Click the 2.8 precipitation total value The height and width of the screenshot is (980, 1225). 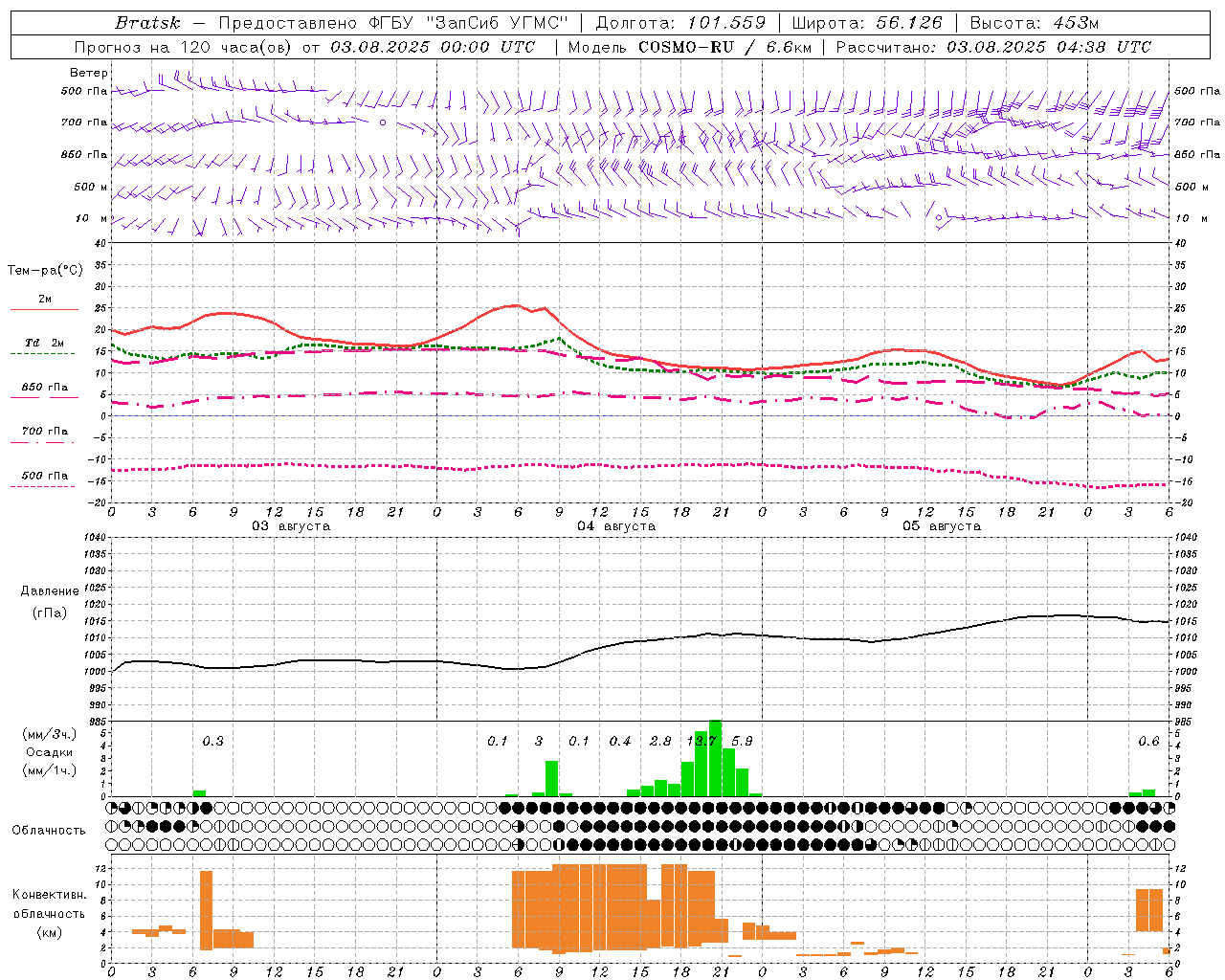click(x=660, y=742)
